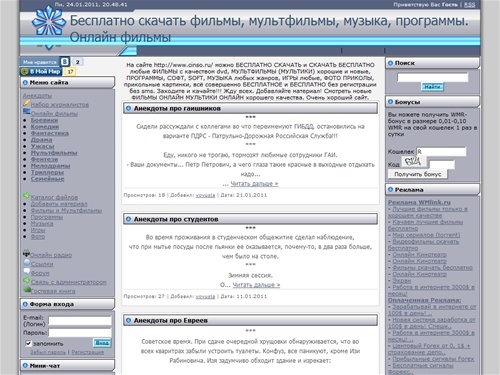Viewport: 500px width, 375px height.
Task: Open the 'Экран' ad link
Action: [x=402, y=281]
